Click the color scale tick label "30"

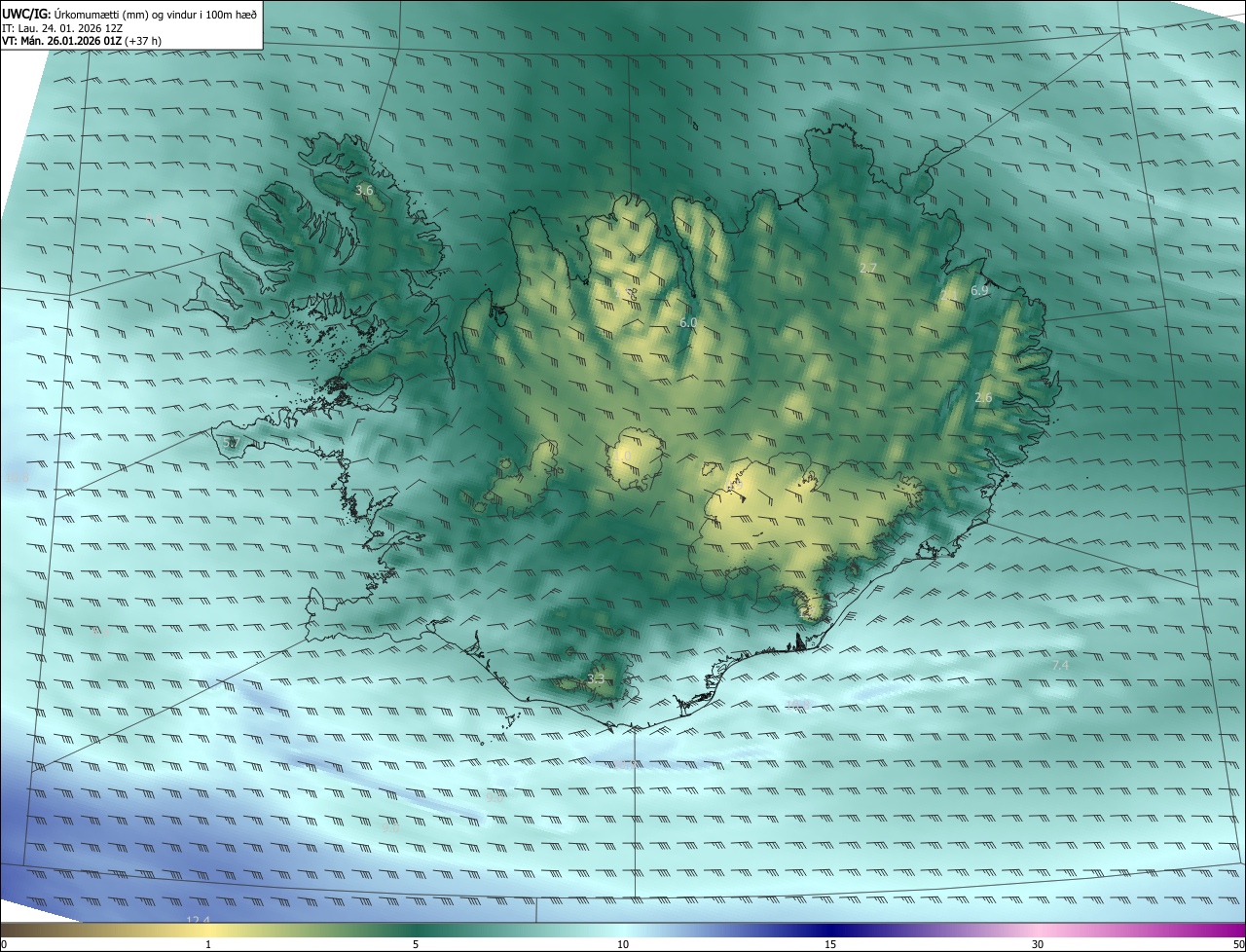(1038, 944)
